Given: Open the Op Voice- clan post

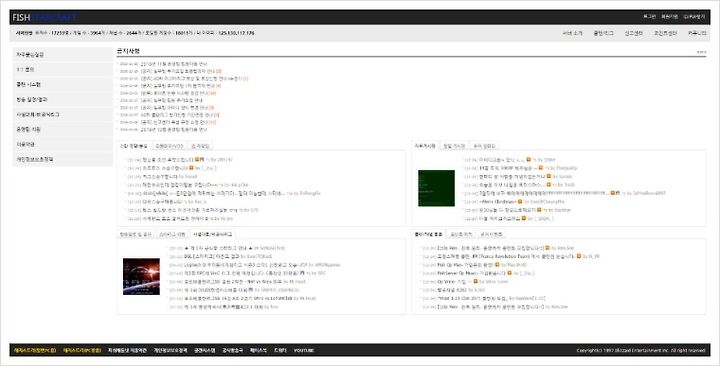Looking at the screenshot, I should [454, 282].
